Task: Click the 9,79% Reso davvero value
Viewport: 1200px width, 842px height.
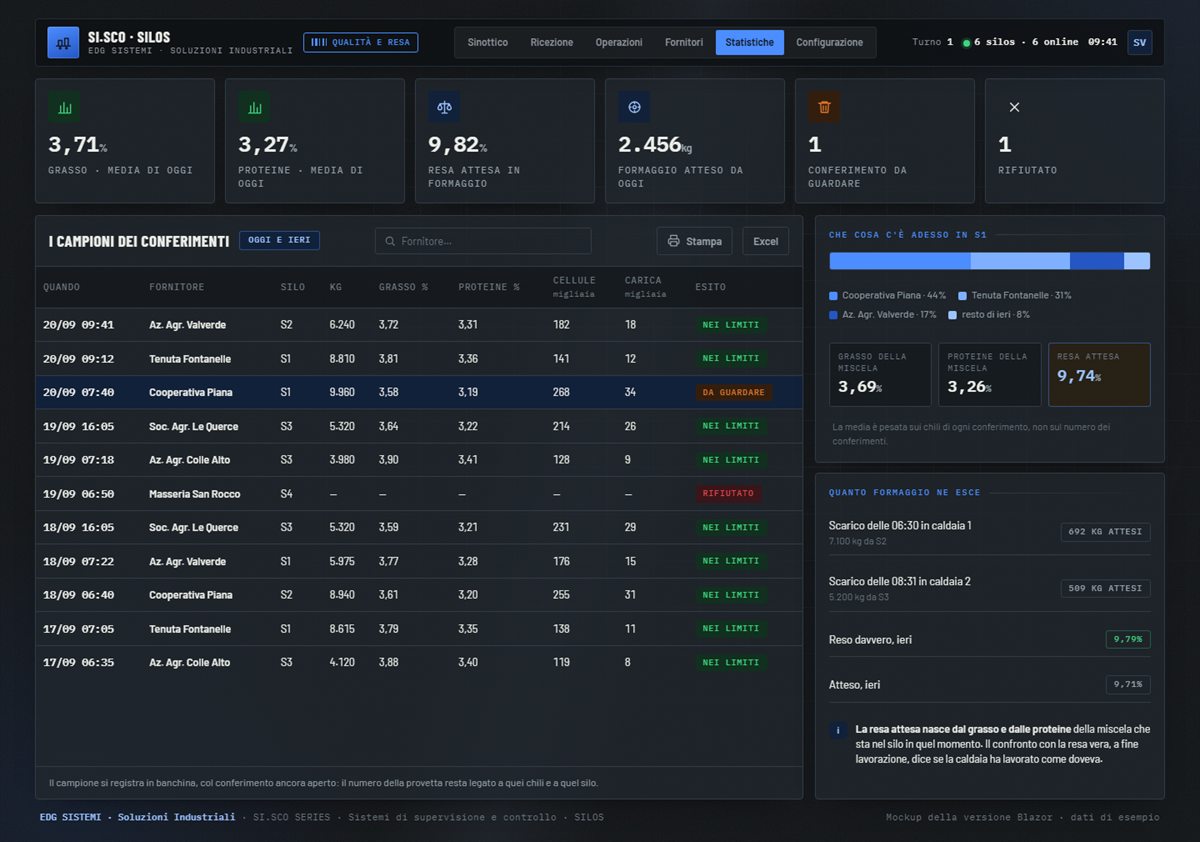Action: [x=1128, y=639]
